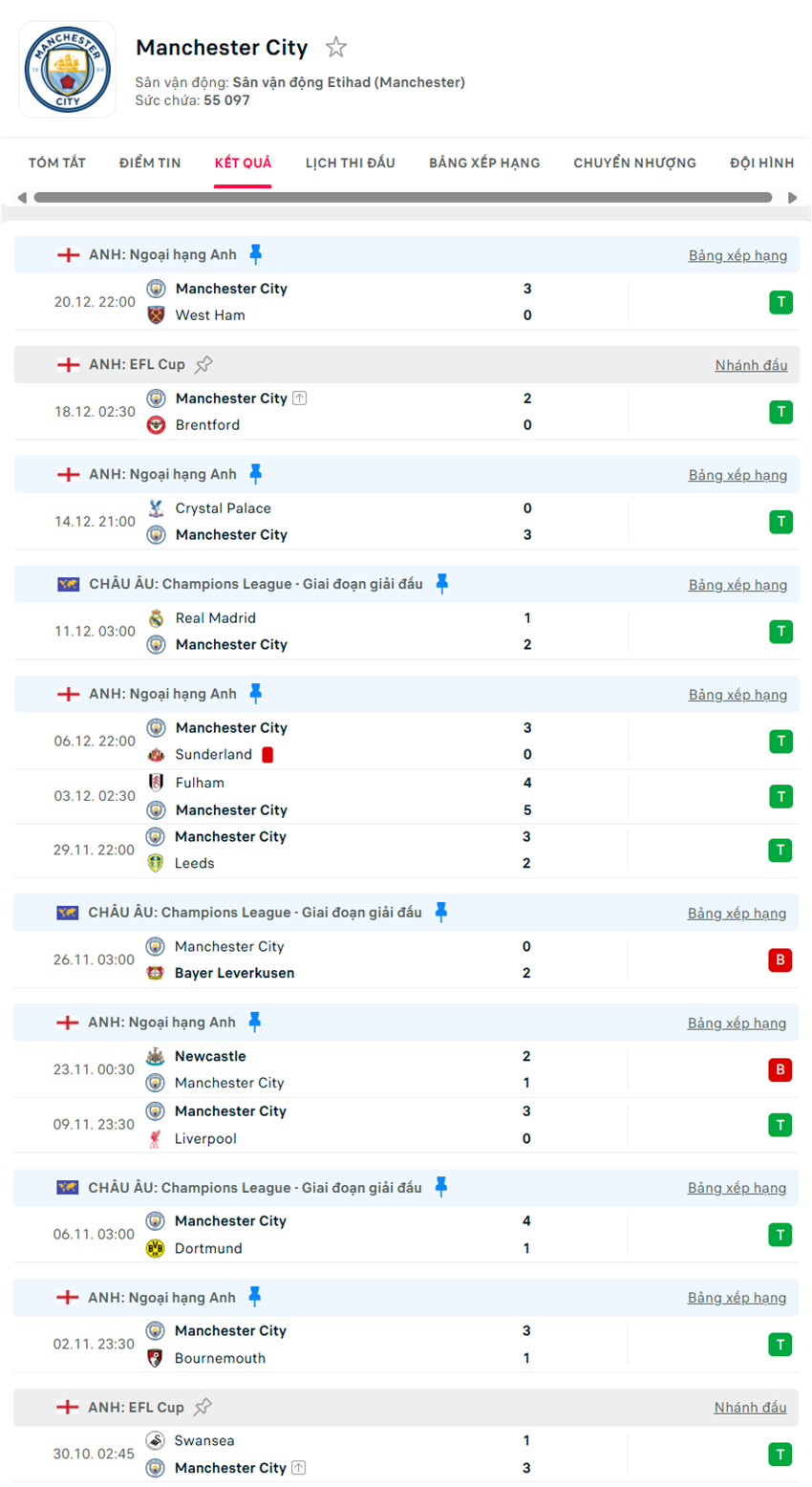
Task: Click the Dortmund team crest
Action: (156, 1248)
